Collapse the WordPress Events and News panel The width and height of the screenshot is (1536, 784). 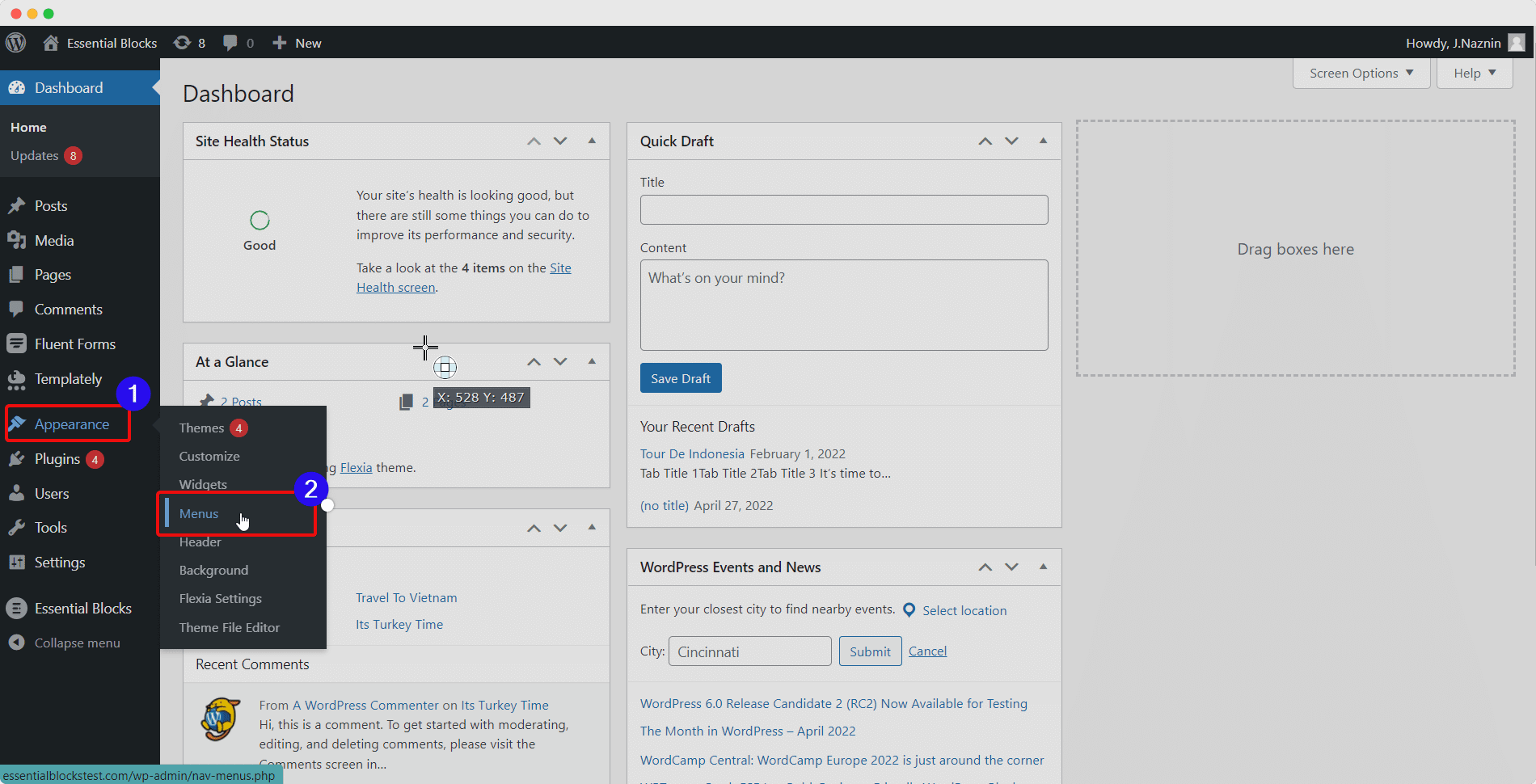pyautogui.click(x=1043, y=567)
